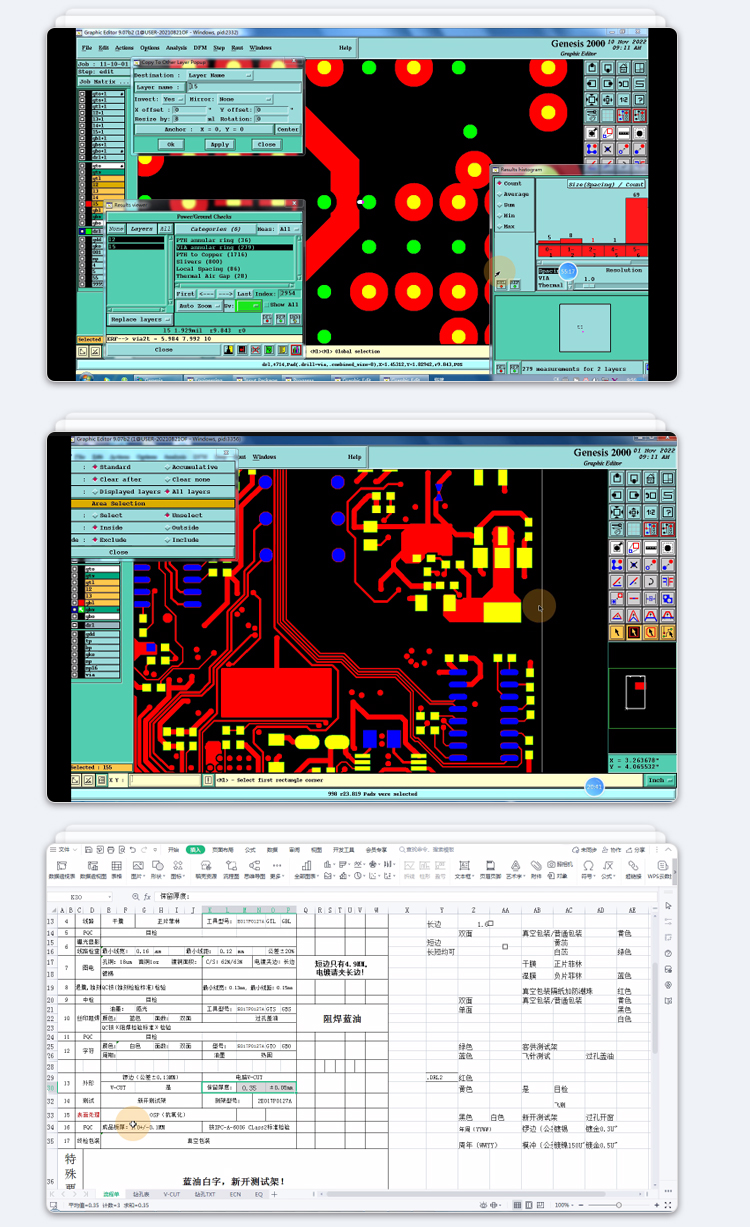Click Ok in Copy To Other Layer popup
This screenshot has width=750, height=1227.
pyautogui.click(x=171, y=144)
